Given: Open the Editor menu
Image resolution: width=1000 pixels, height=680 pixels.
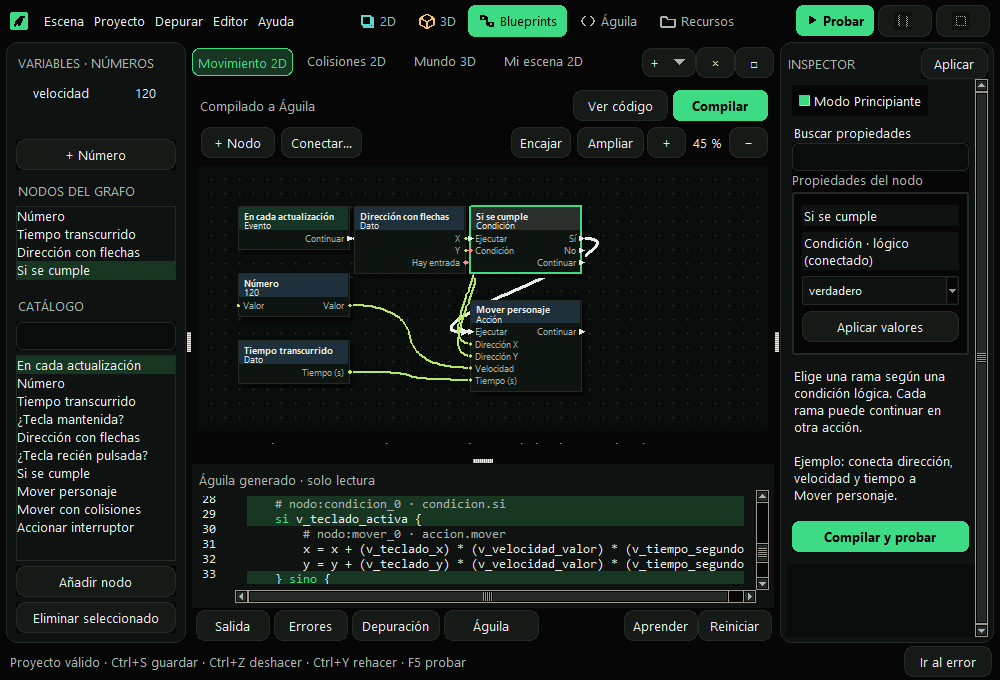Looking at the screenshot, I should point(230,21).
